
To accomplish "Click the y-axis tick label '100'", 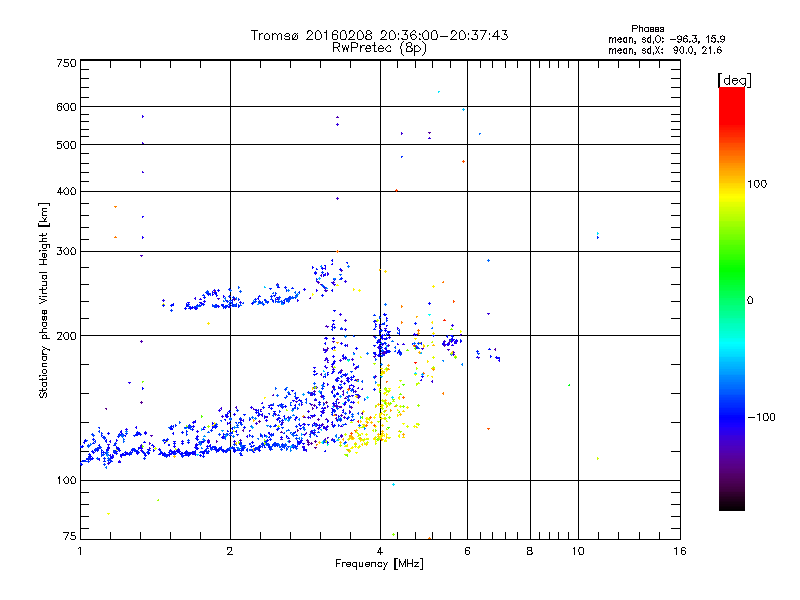I will tap(66, 481).
